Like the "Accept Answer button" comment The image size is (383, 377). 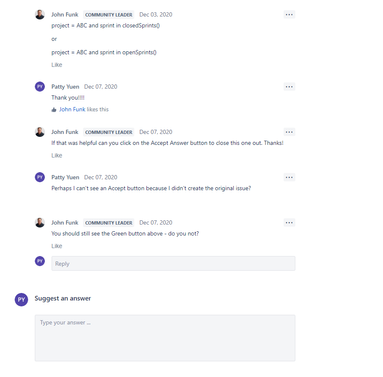coord(57,155)
